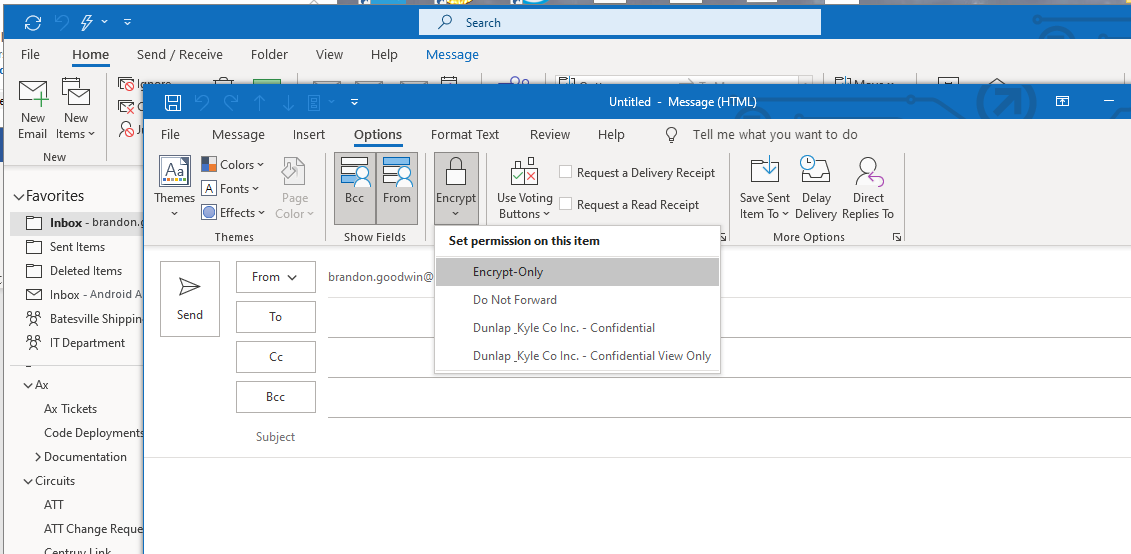Toggle the Bcc show field button
Viewport: 1131px width, 554px height.
(x=354, y=188)
